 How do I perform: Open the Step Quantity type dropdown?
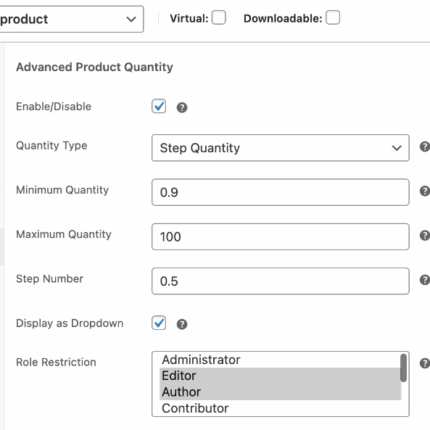pyautogui.click(x=280, y=148)
